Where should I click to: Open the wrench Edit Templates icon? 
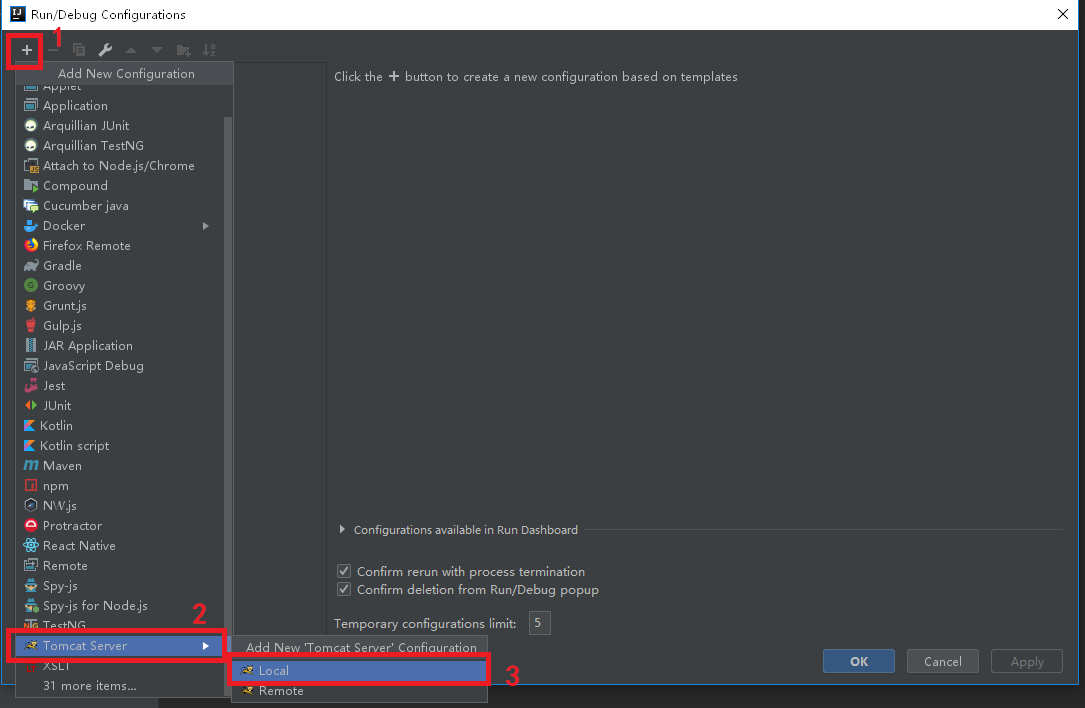[105, 50]
